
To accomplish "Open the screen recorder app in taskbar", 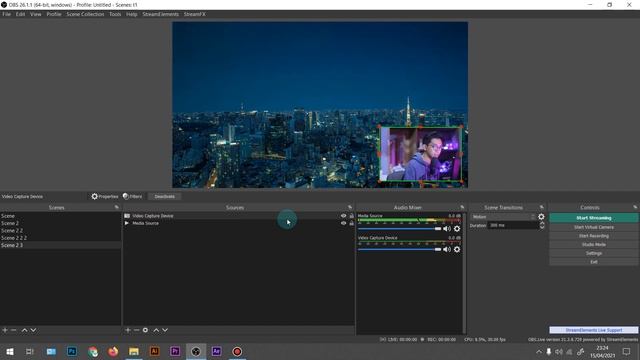I will [237, 351].
